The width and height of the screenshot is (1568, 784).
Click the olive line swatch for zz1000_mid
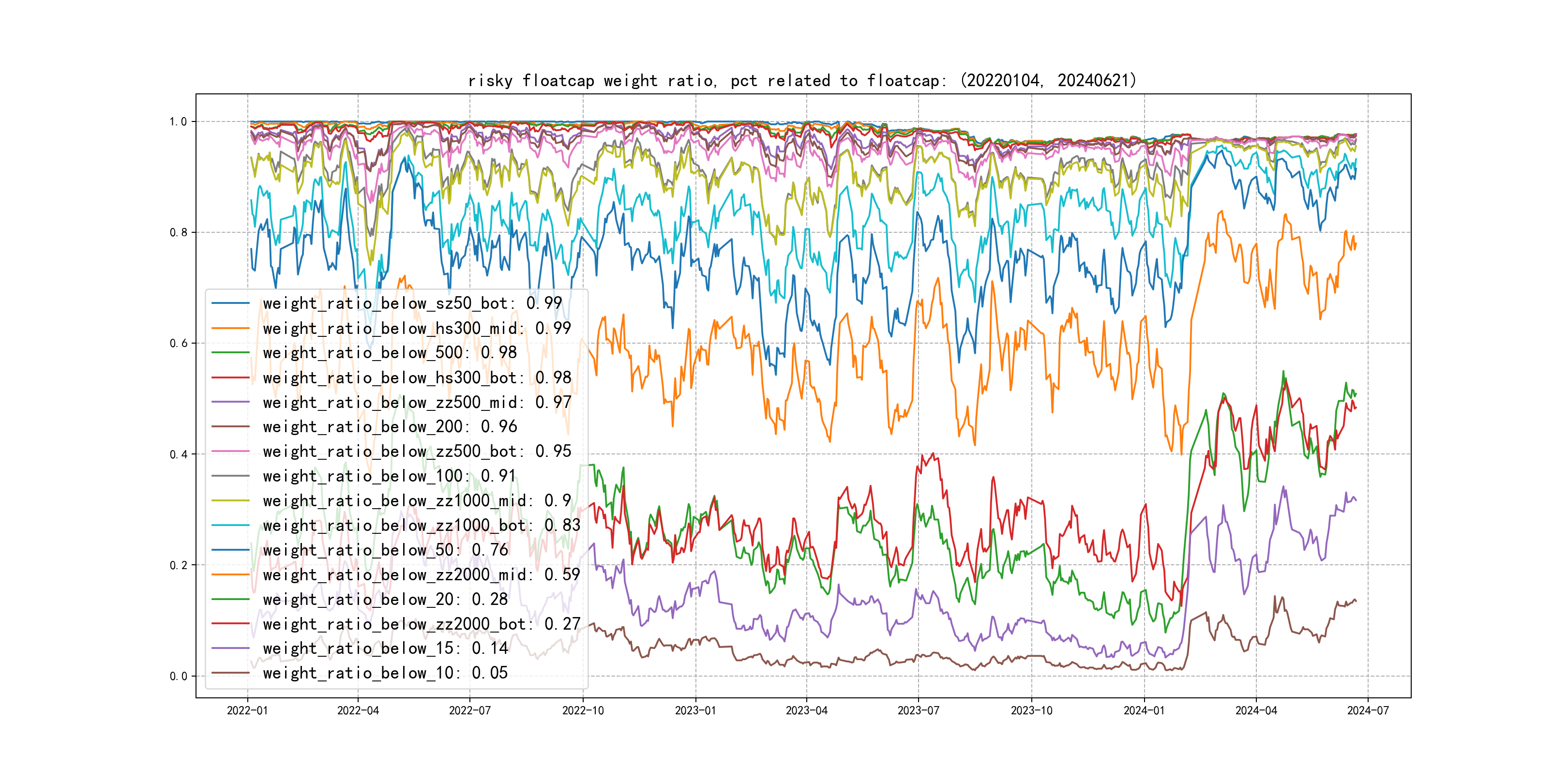pyautogui.click(x=230, y=500)
